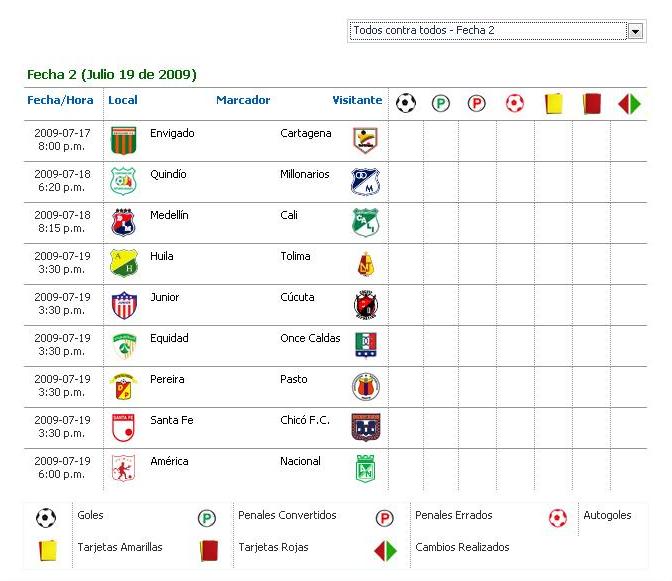Click the green converted penalties header icon
This screenshot has width=672, height=581.
[x=441, y=104]
